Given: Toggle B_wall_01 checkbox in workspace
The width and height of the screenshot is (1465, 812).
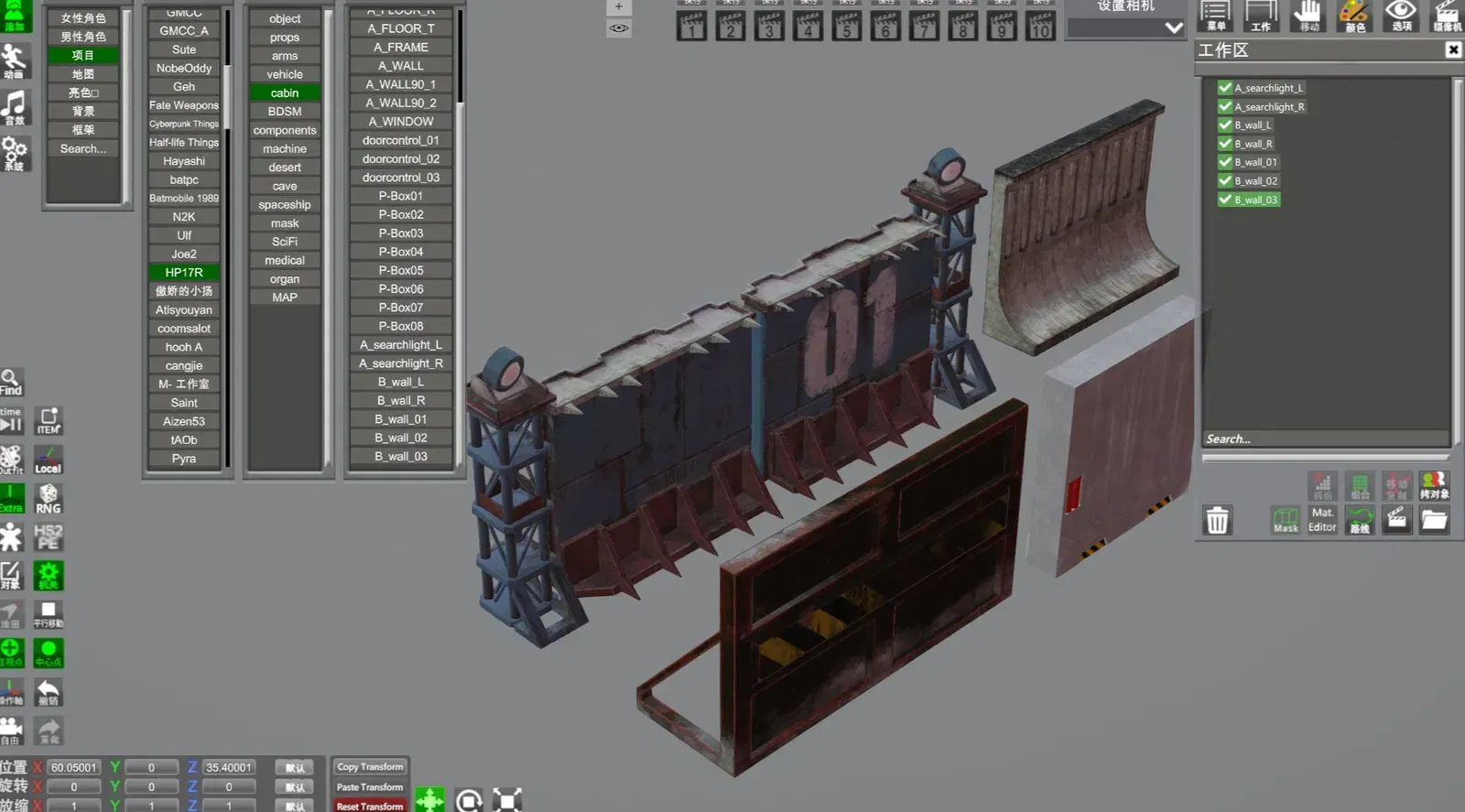Looking at the screenshot, I should point(1224,162).
